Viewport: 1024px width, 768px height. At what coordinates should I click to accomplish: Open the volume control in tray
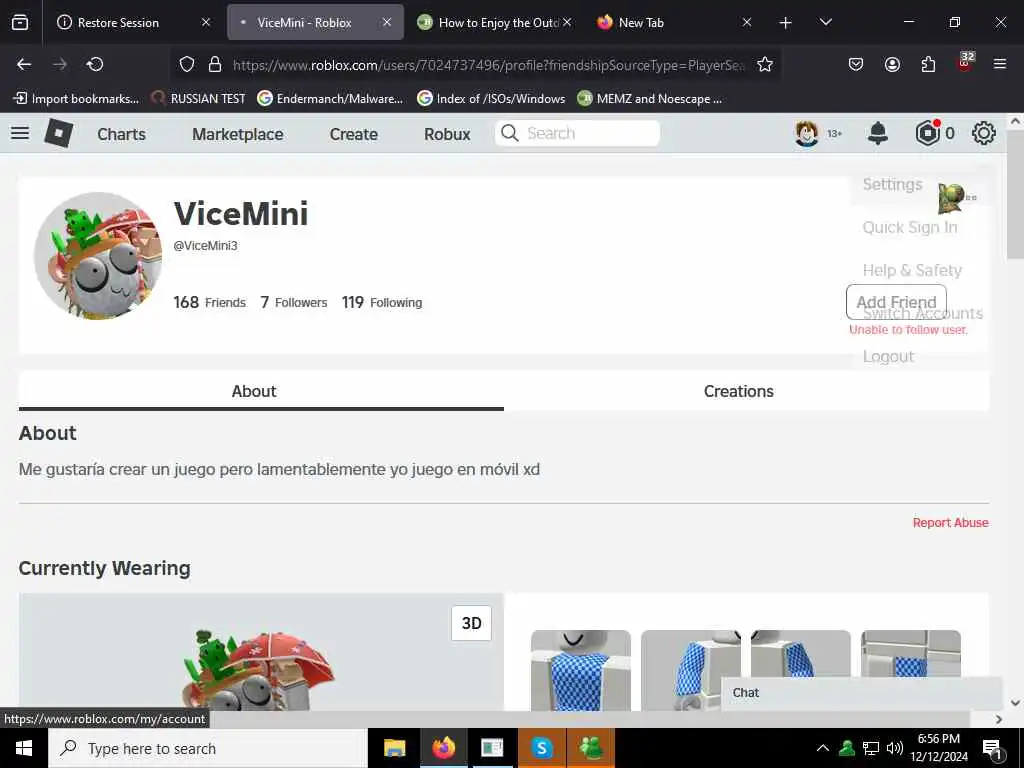pos(895,748)
